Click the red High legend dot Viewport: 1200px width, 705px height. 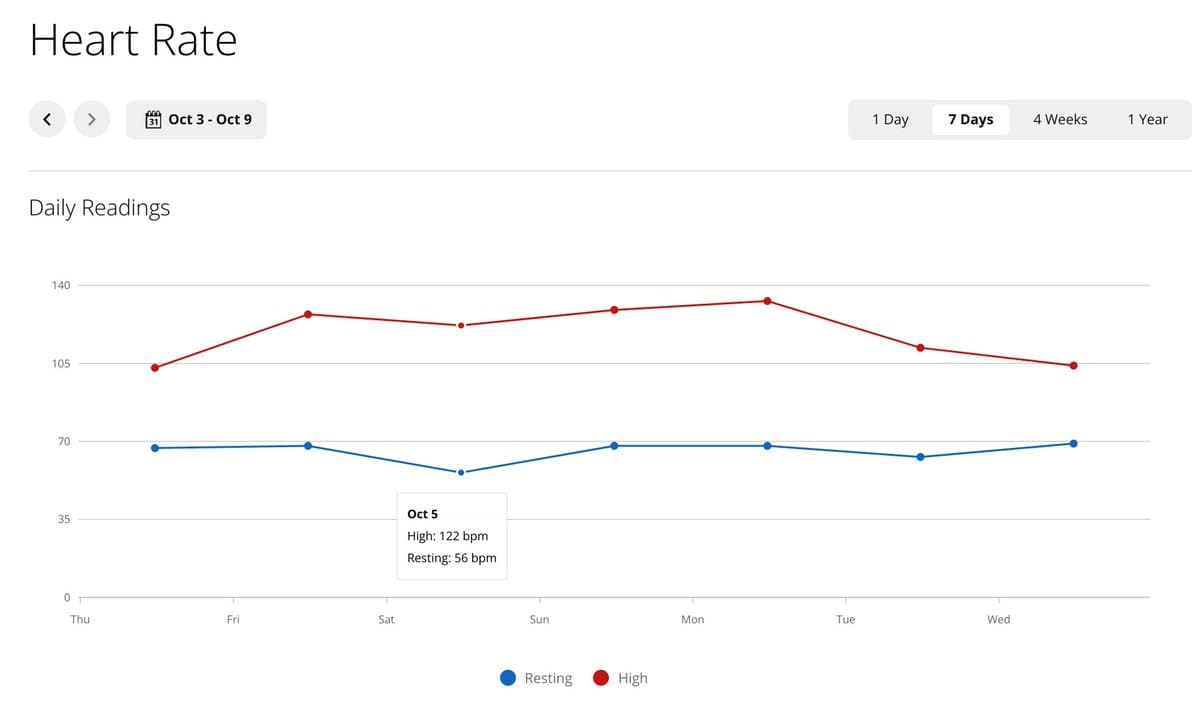tap(601, 678)
